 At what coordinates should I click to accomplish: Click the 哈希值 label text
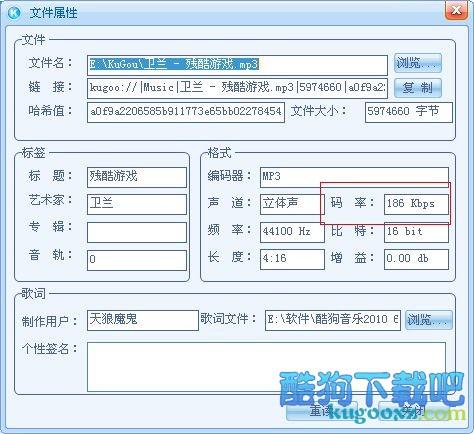tap(50, 110)
